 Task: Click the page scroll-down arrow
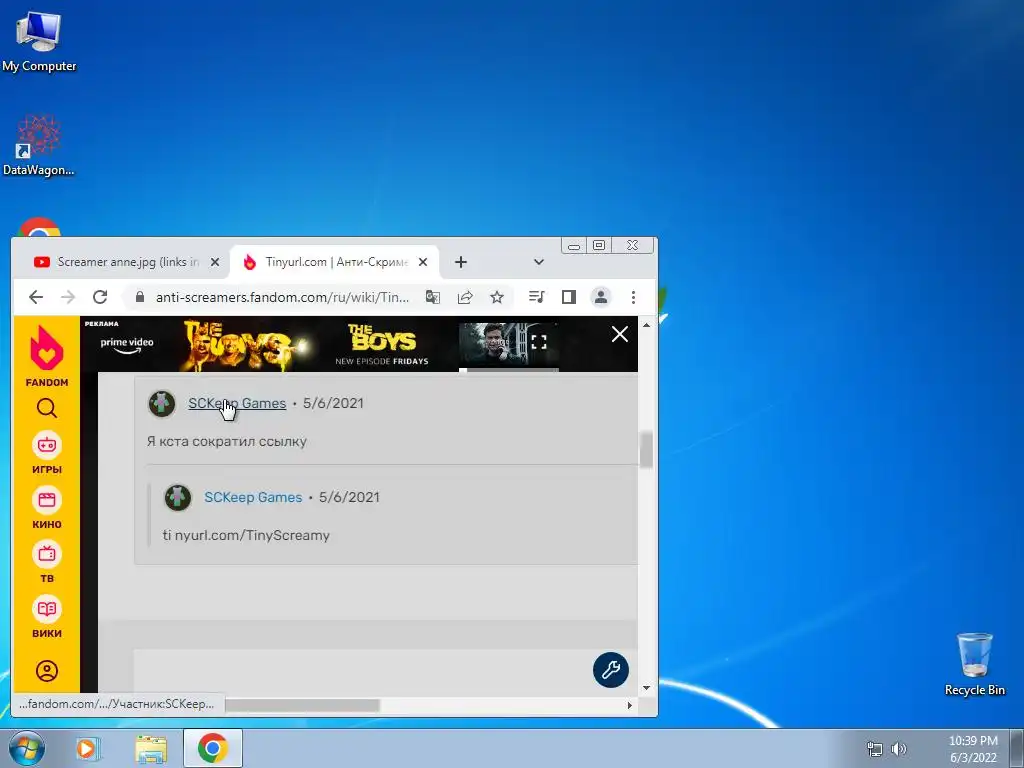coord(646,687)
